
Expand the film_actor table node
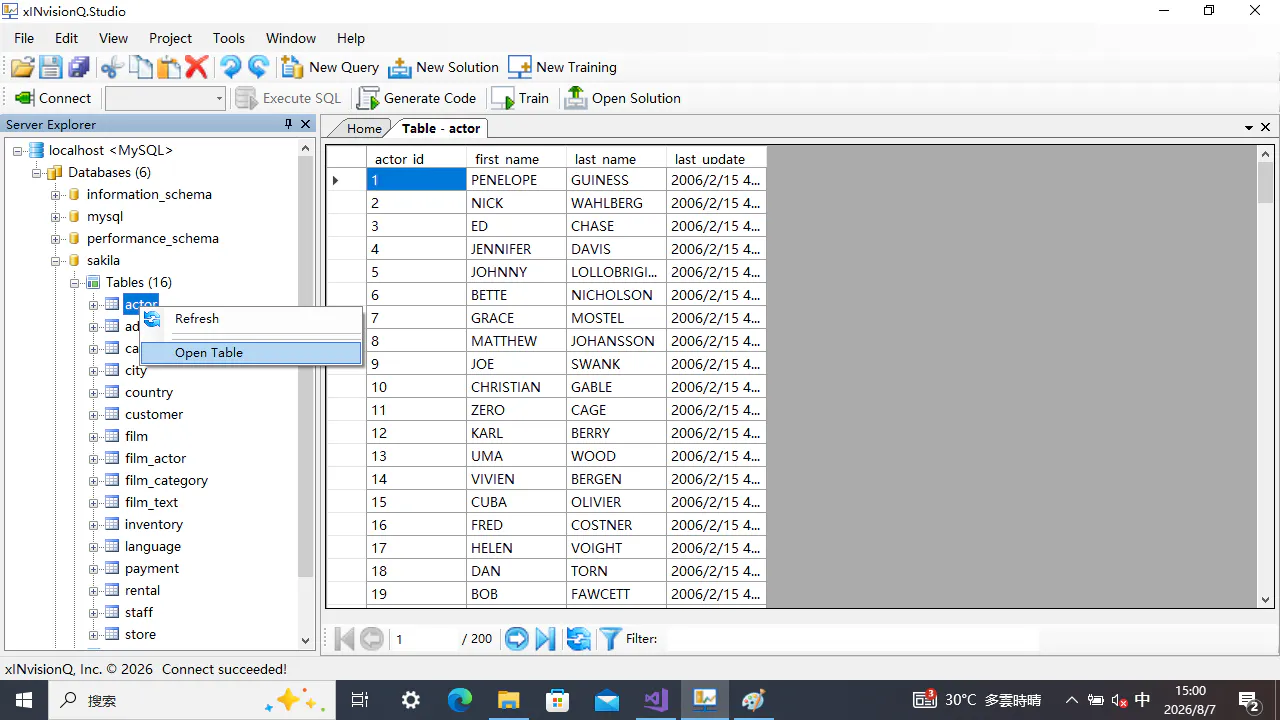(x=94, y=458)
